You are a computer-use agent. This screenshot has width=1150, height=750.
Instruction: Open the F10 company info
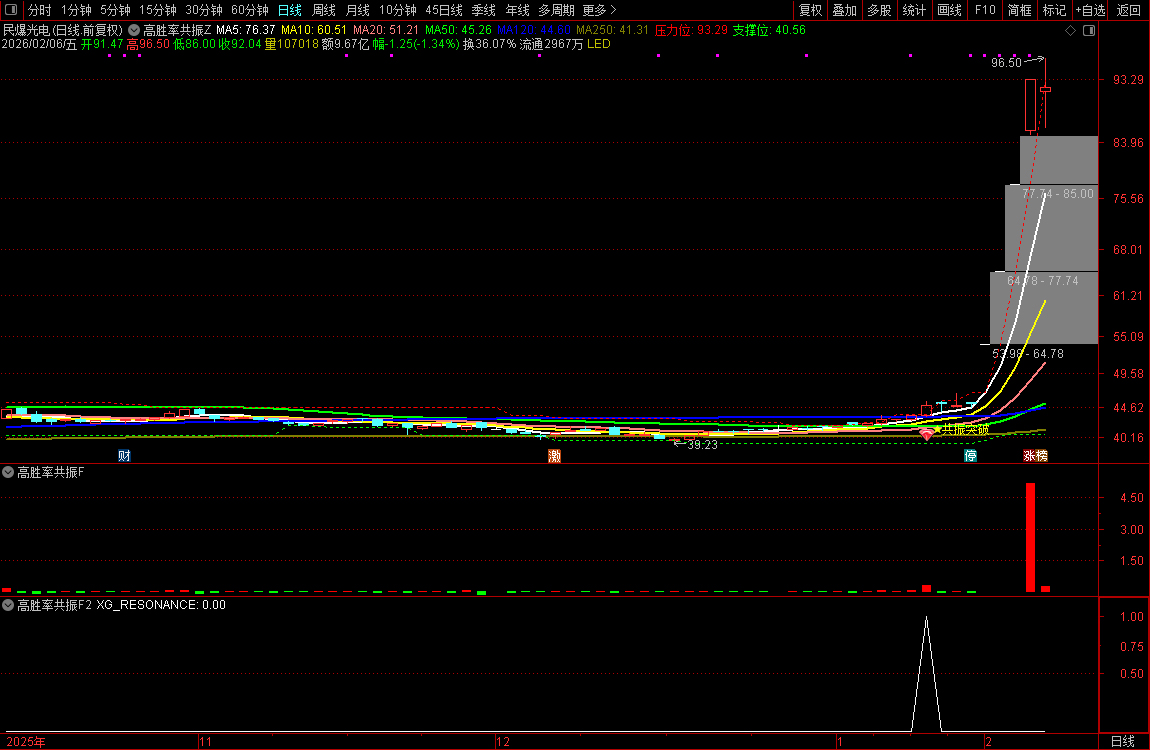984,10
